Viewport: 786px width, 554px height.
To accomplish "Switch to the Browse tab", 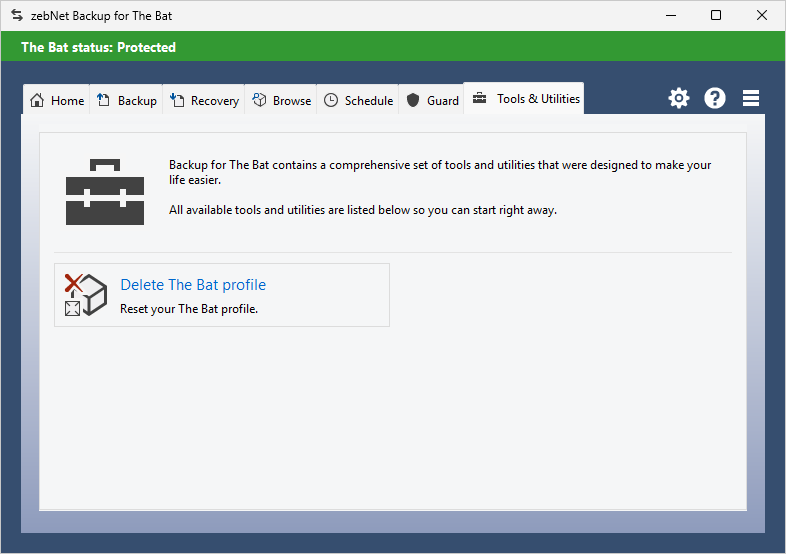I will pos(282,101).
